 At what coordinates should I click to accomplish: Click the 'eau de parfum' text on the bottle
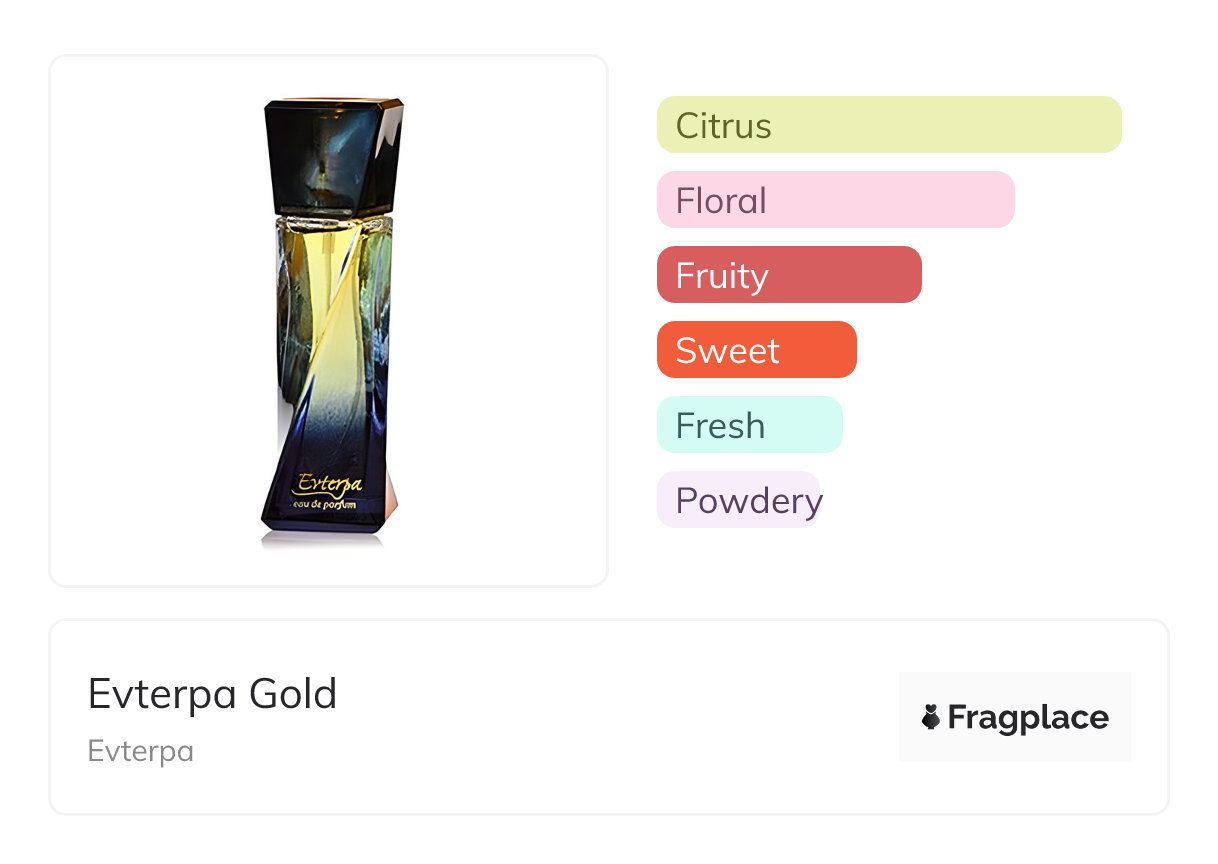[329, 507]
